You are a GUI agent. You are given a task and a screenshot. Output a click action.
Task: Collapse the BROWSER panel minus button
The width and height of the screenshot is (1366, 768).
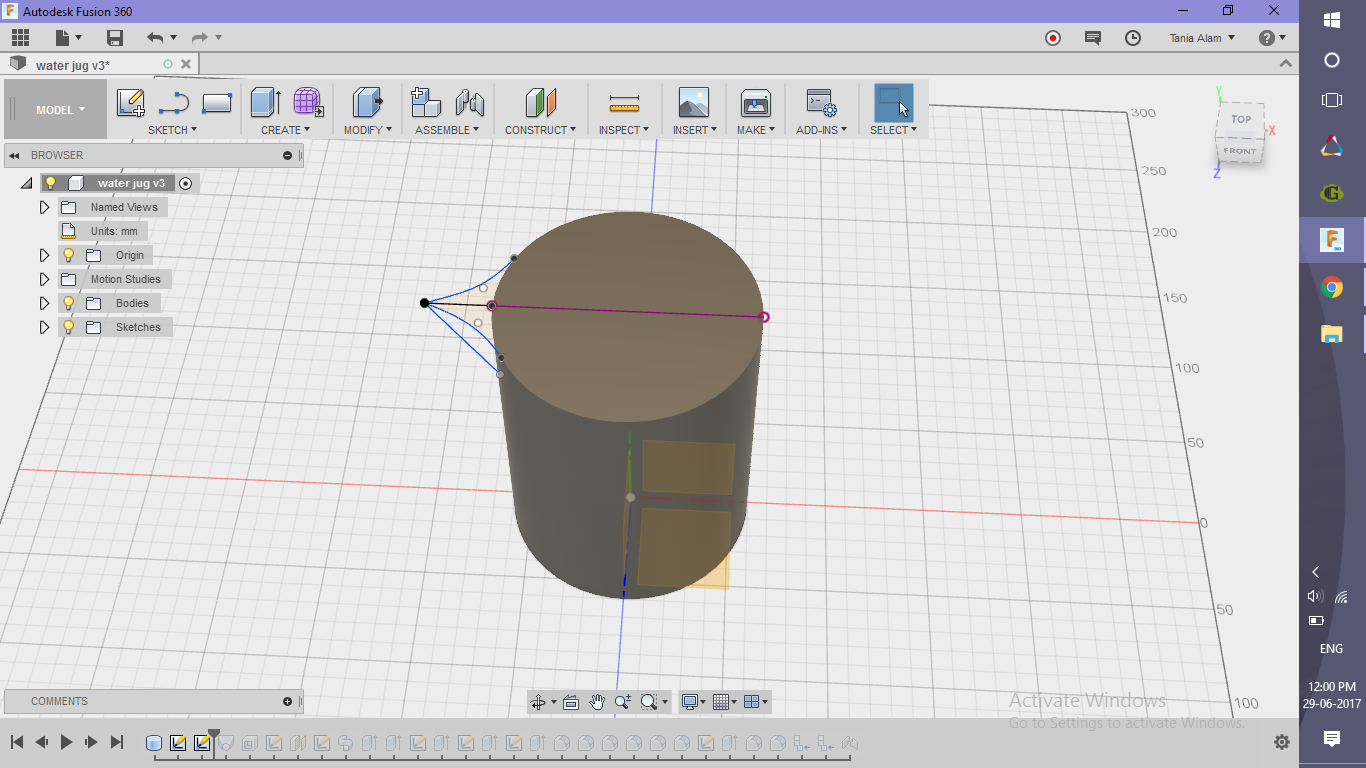(287, 155)
